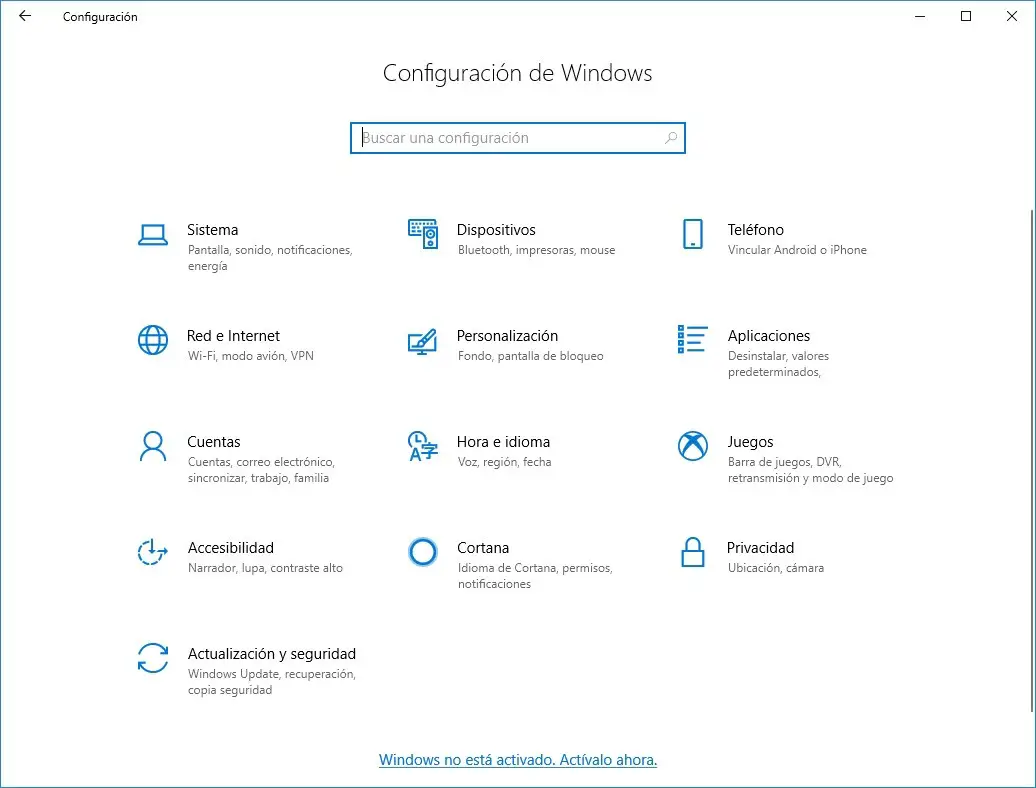Click 'Narrador, lupa, contraste alto' text
Image resolution: width=1036 pixels, height=788 pixels.
coord(266,568)
